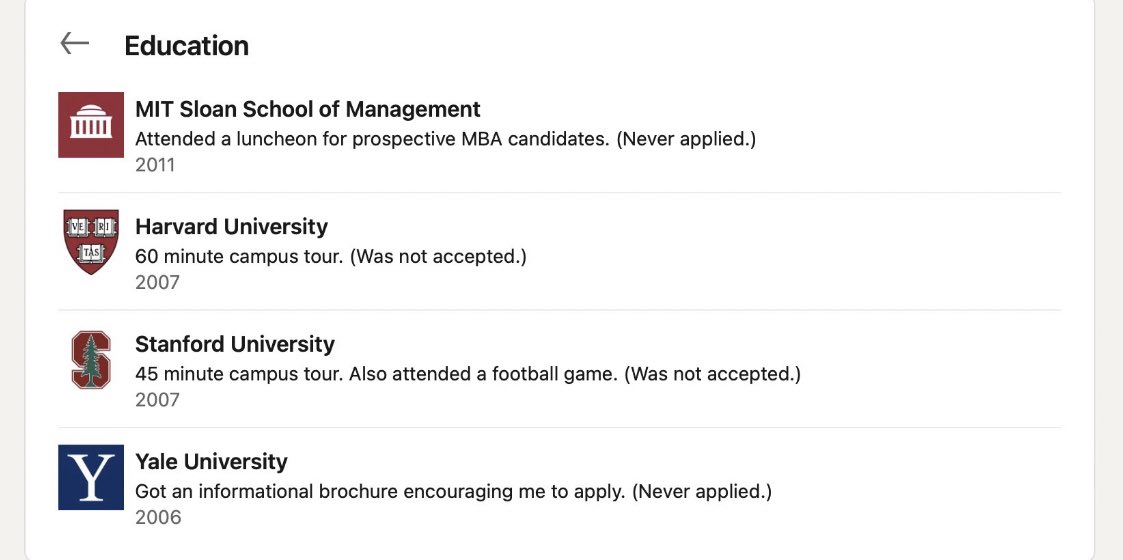The width and height of the screenshot is (1123, 560).
Task: Select the Stanford tree logo
Action: (91, 360)
